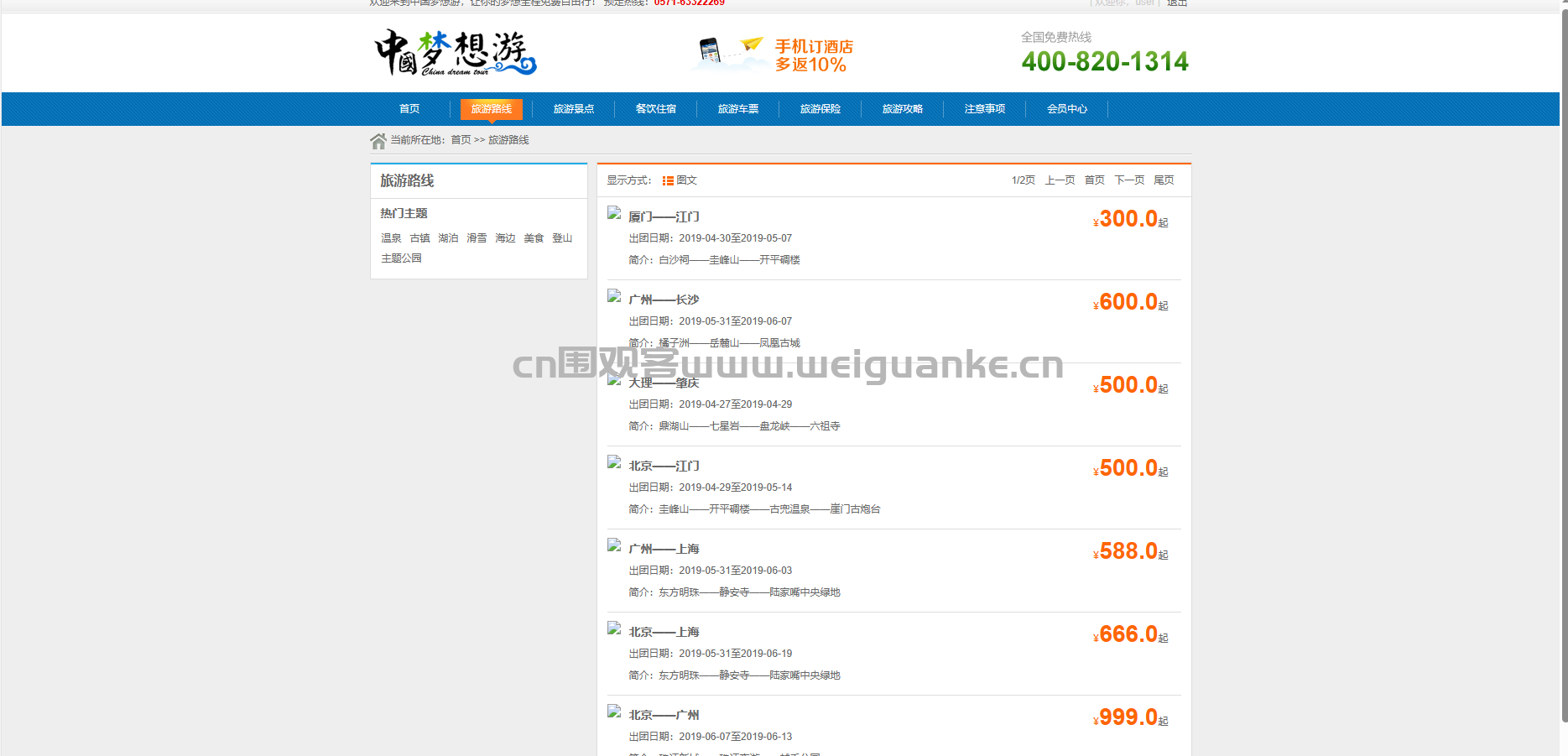
Task: Click the 退出 logout link
Action: click(1177, 3)
